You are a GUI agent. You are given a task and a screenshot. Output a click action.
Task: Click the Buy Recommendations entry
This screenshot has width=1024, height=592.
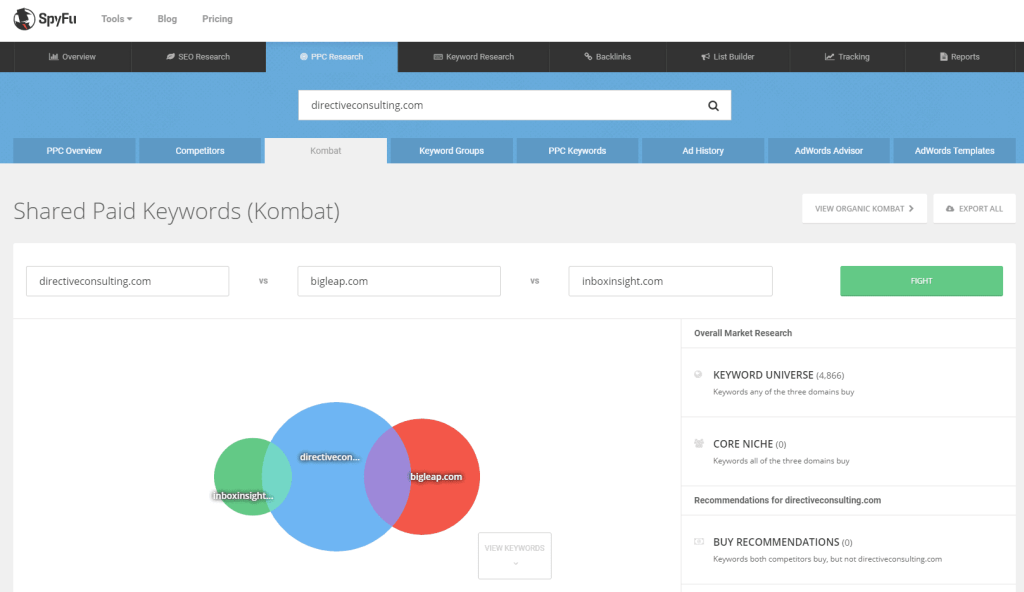pyautogui.click(x=848, y=550)
